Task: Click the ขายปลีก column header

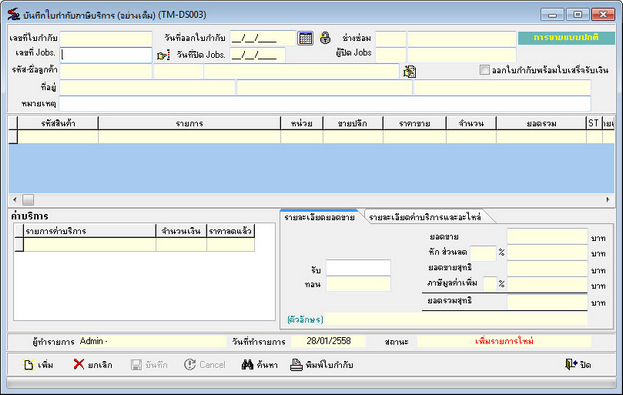Action: coord(353,123)
